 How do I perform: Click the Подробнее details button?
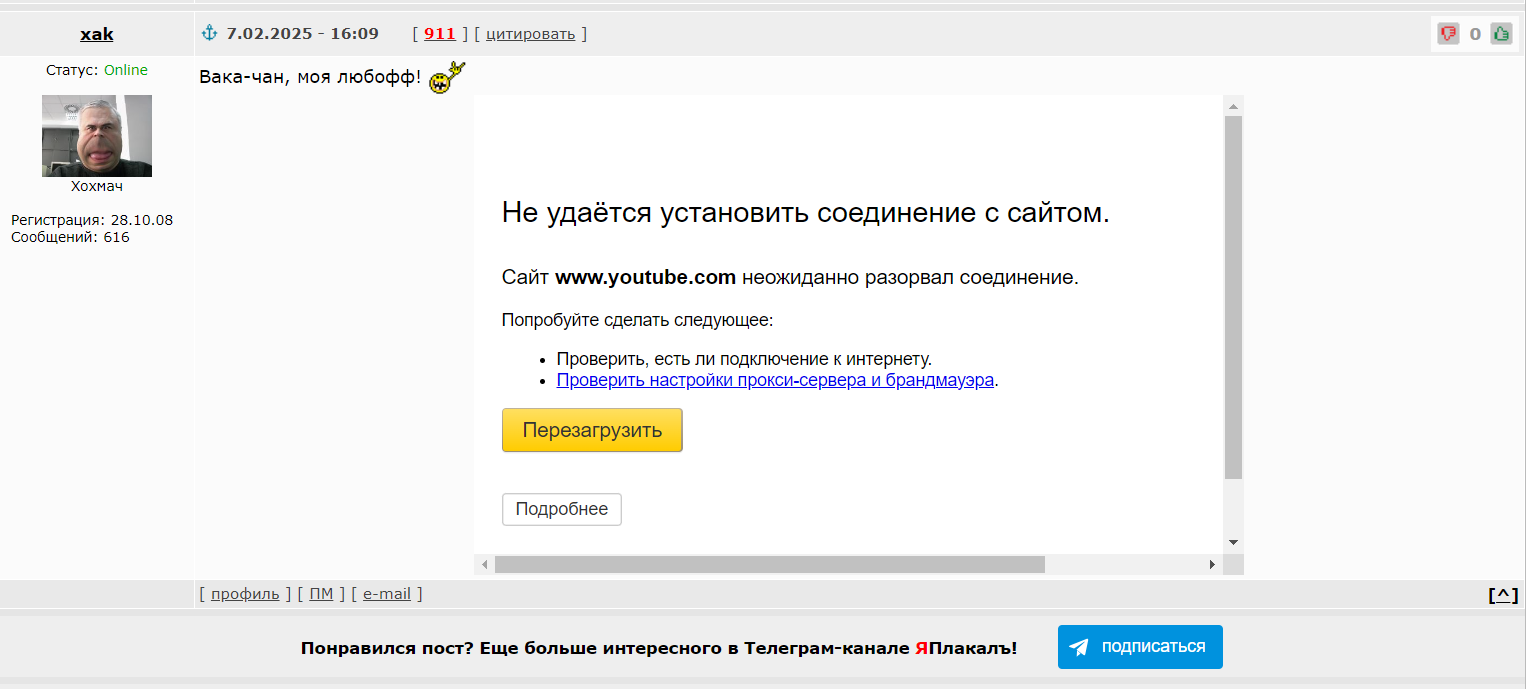(562, 509)
